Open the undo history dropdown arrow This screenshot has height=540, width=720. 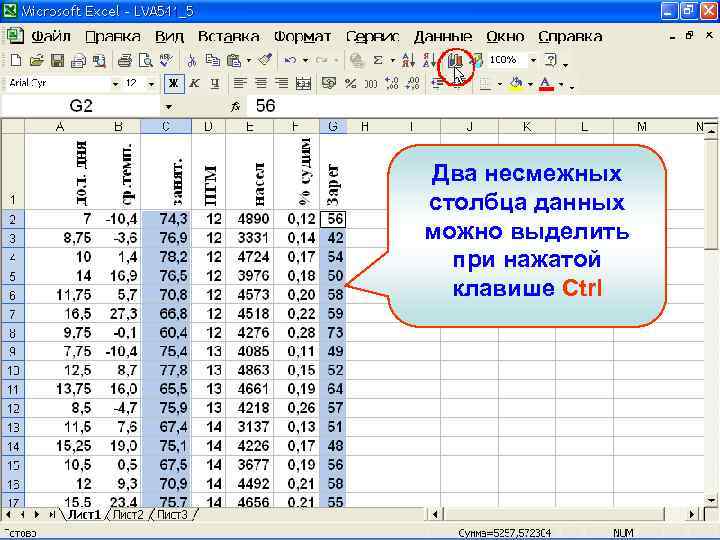305,60
